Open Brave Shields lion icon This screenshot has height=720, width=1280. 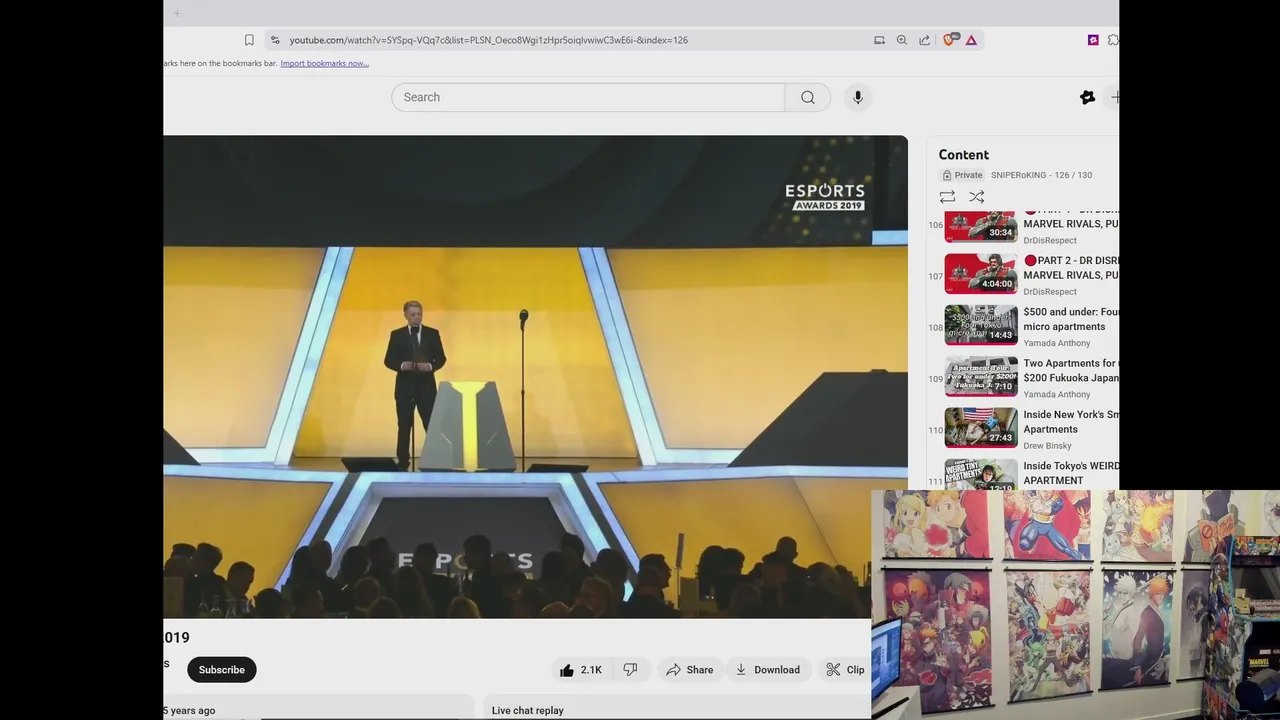point(950,40)
